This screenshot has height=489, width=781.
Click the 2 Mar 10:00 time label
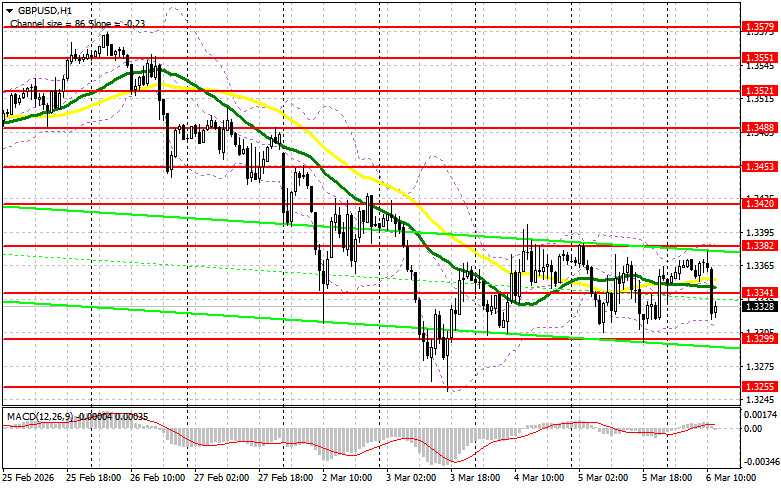pos(347,478)
